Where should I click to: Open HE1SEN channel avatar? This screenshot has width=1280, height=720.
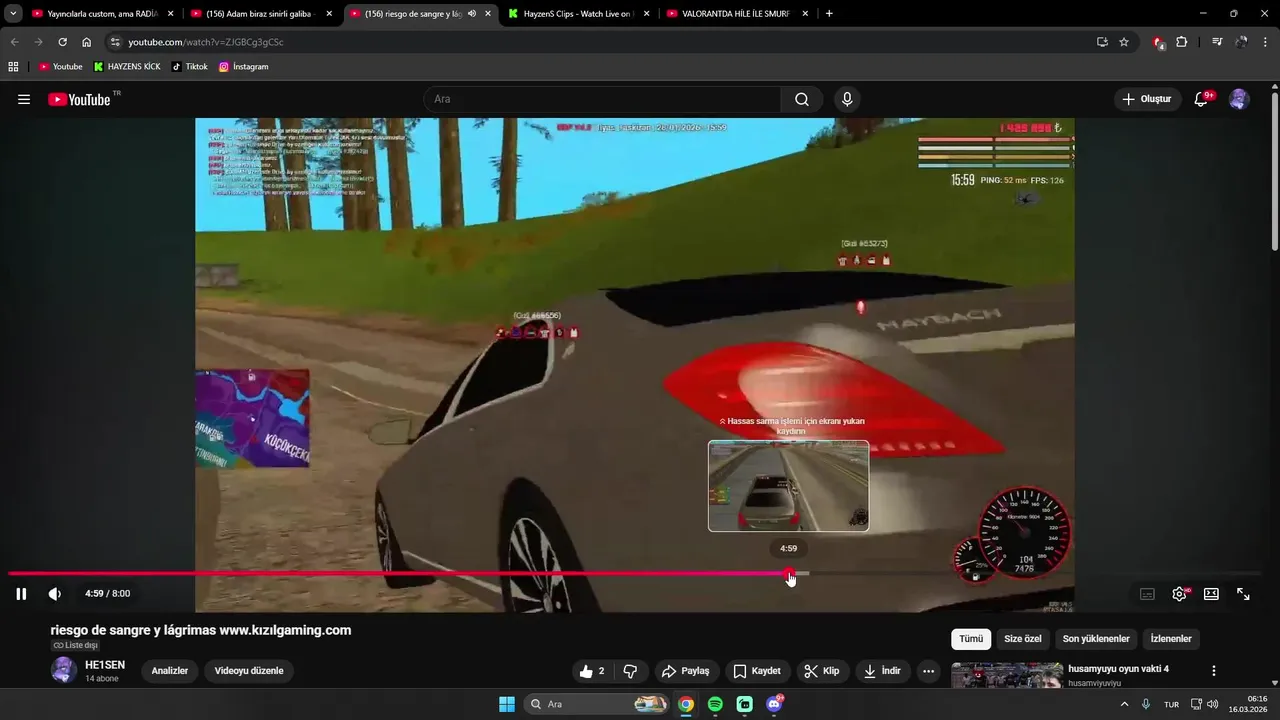[64, 670]
